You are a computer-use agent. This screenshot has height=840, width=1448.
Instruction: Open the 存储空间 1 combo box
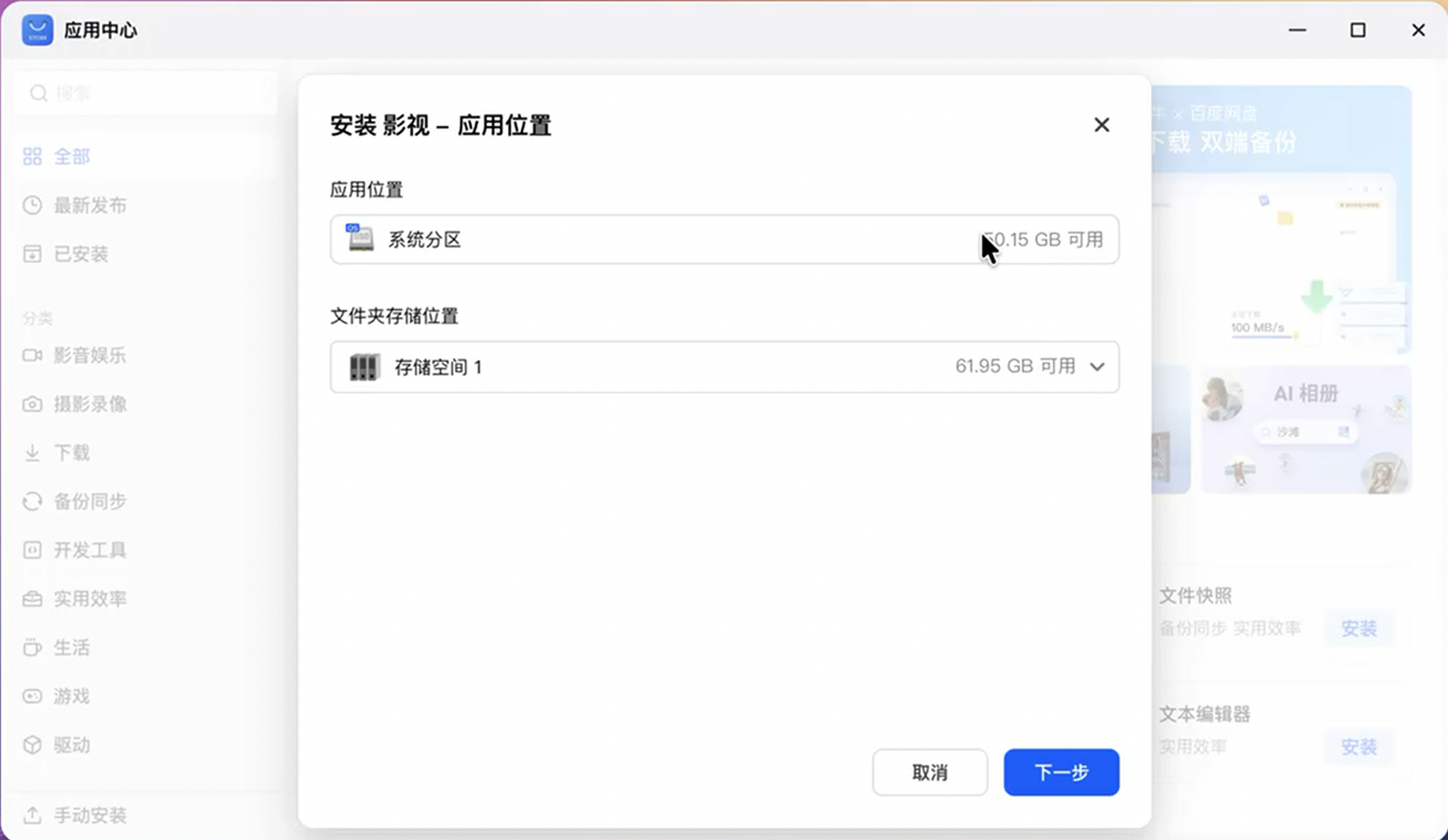point(723,367)
